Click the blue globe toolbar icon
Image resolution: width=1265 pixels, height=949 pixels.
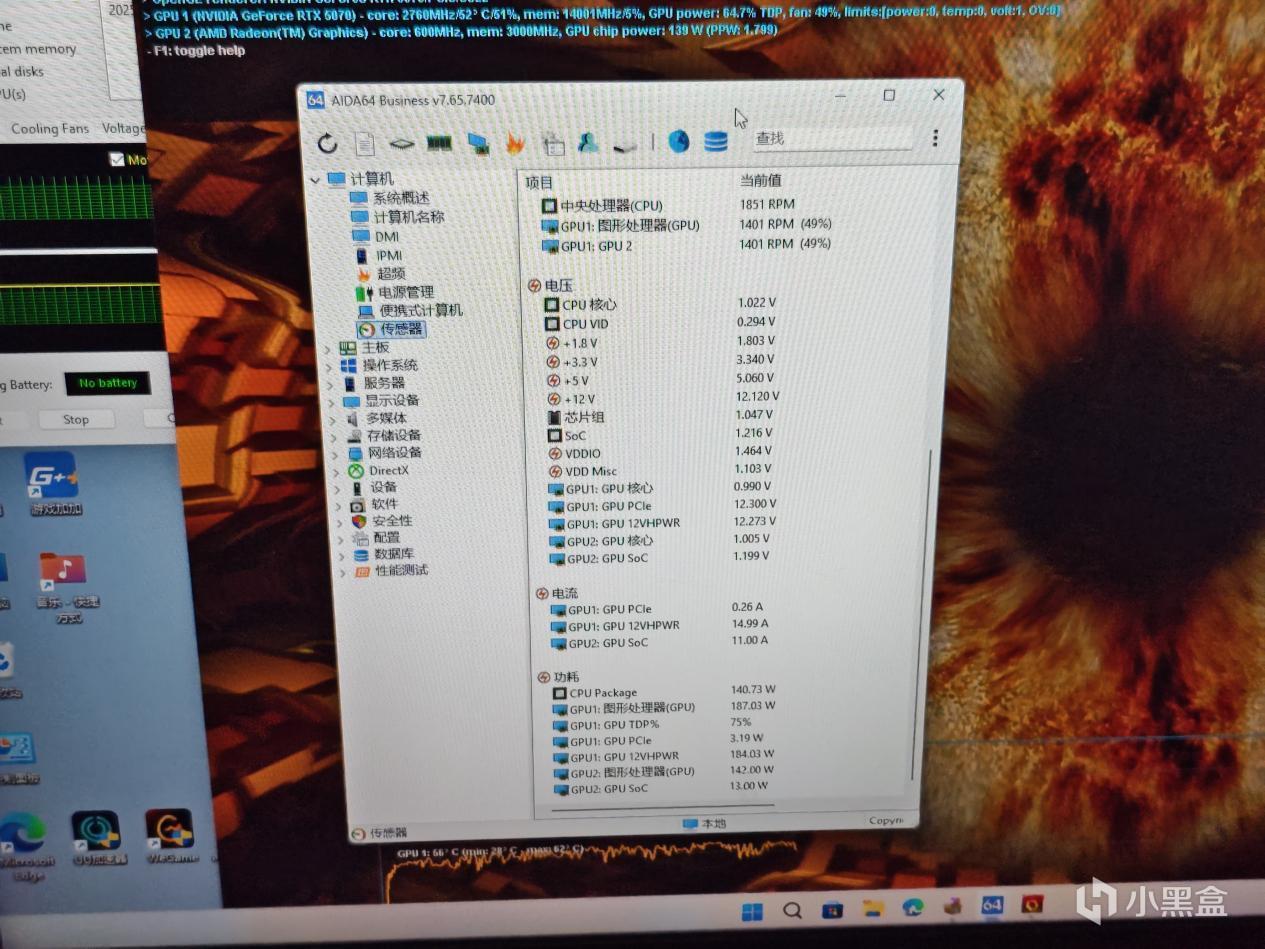coord(679,141)
